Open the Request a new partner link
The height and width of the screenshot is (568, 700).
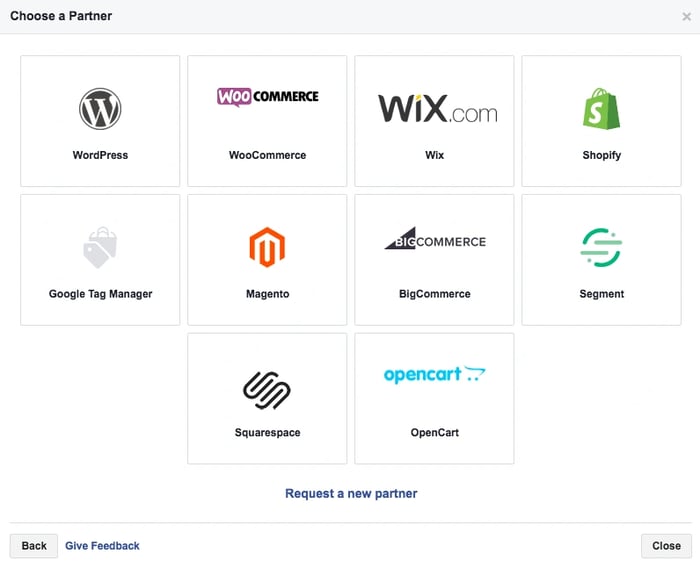[x=351, y=493]
